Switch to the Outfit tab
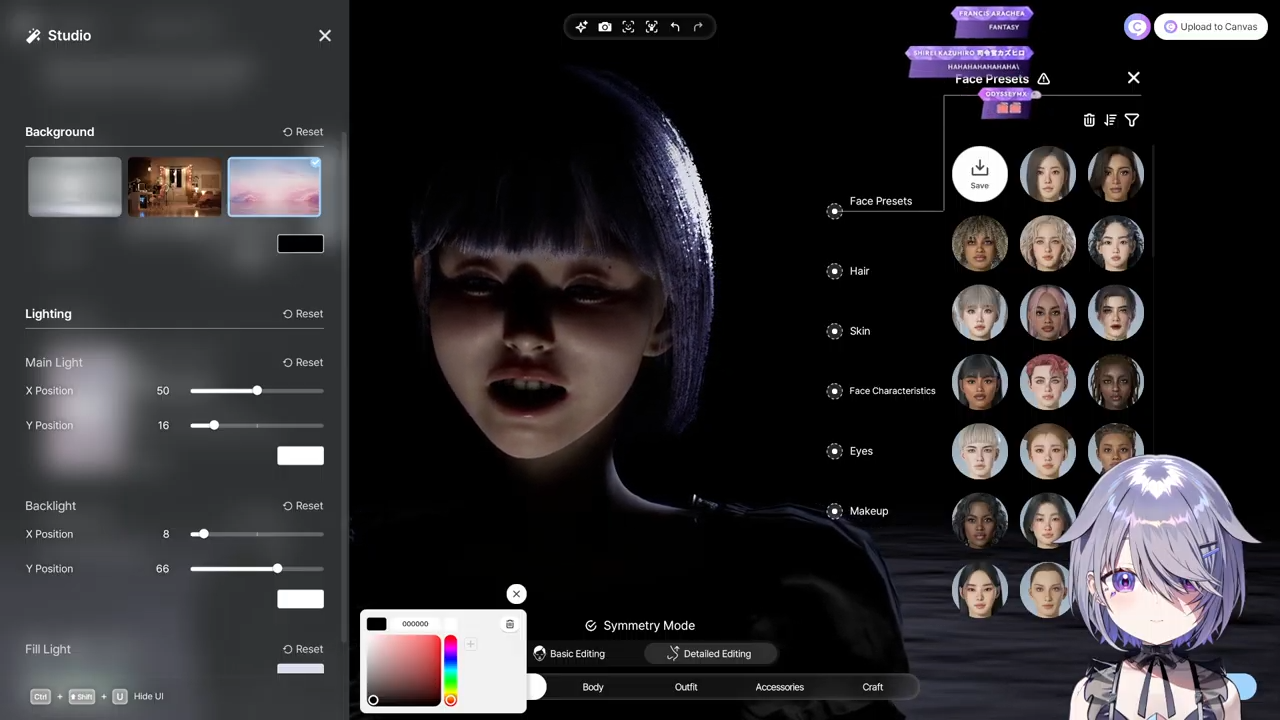Viewport: 1280px width, 720px height. tap(686, 687)
